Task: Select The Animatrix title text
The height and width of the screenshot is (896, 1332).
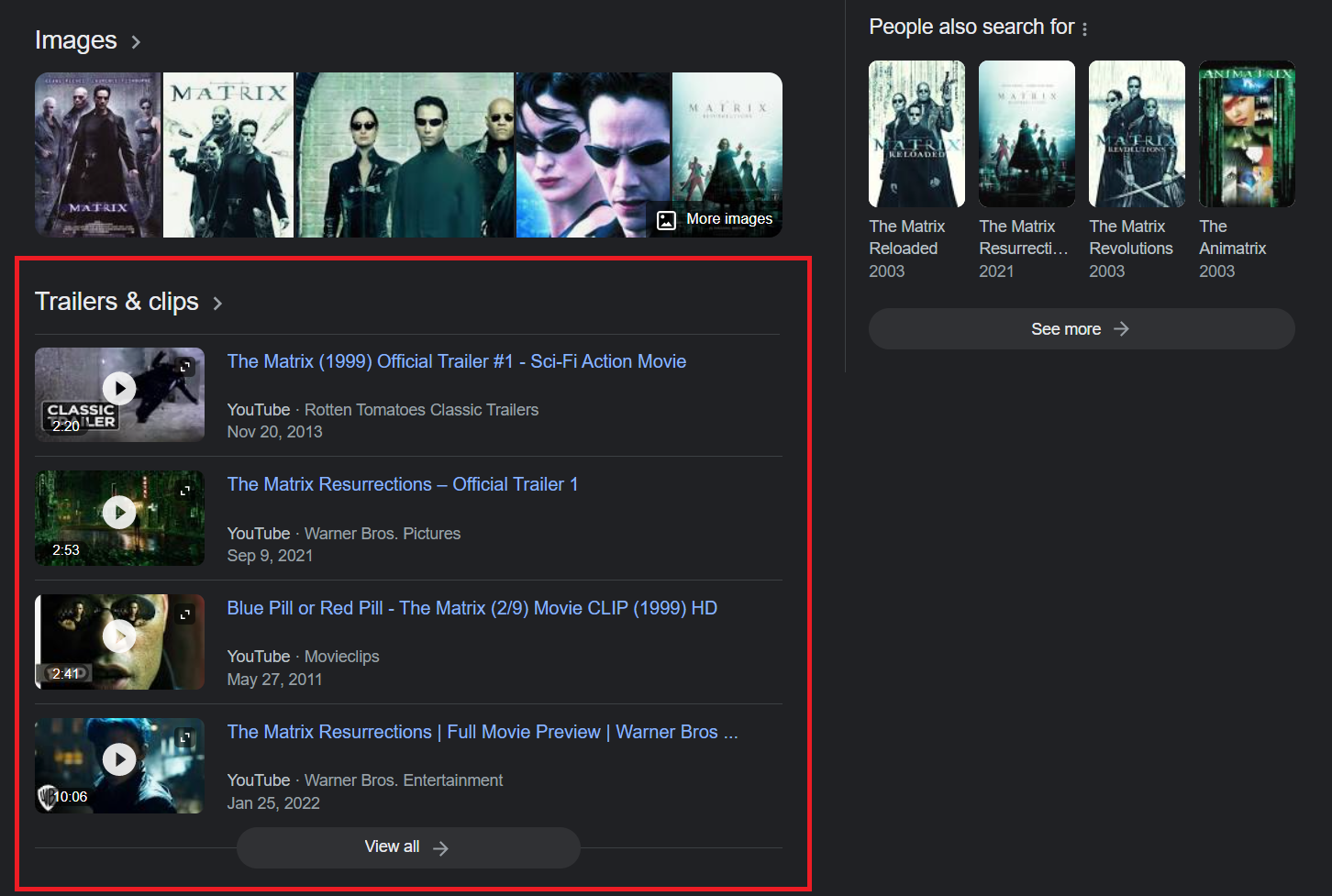Action: 1233,238
